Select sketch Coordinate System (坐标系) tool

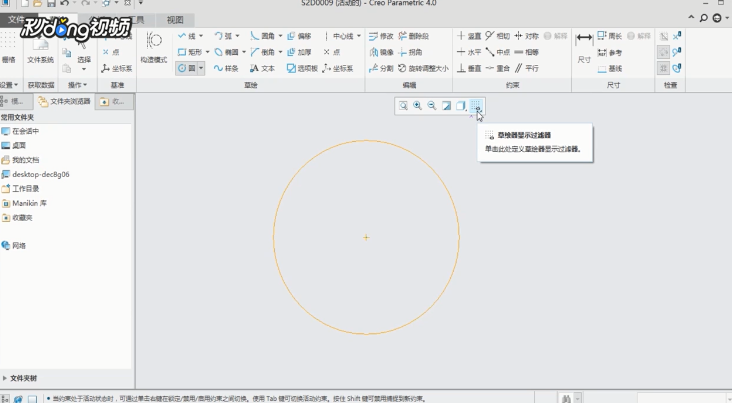[338, 68]
